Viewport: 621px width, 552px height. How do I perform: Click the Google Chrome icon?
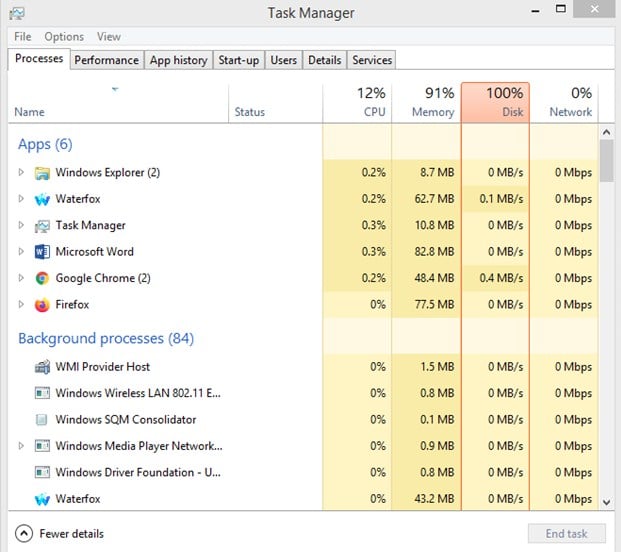(42, 278)
